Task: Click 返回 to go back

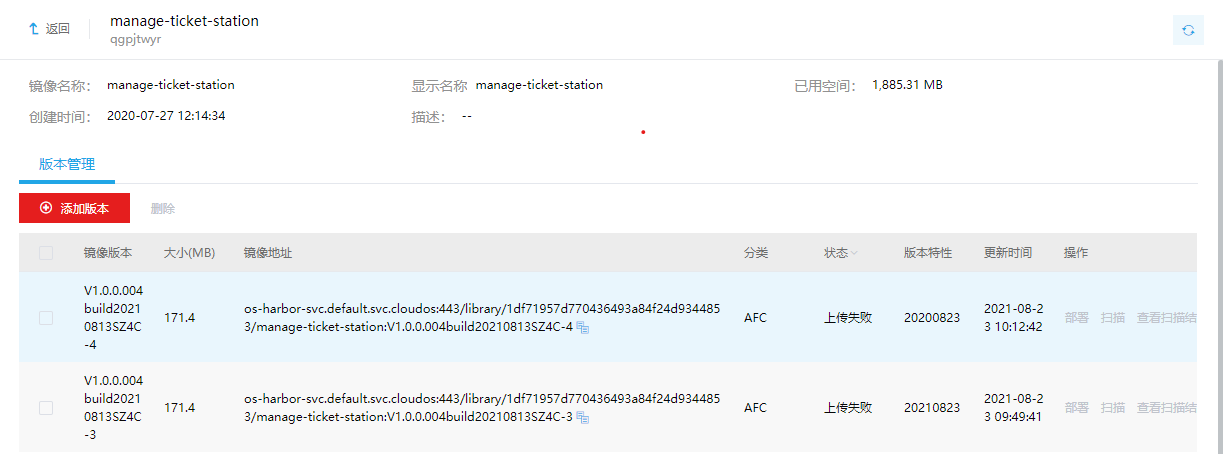Action: click(57, 29)
